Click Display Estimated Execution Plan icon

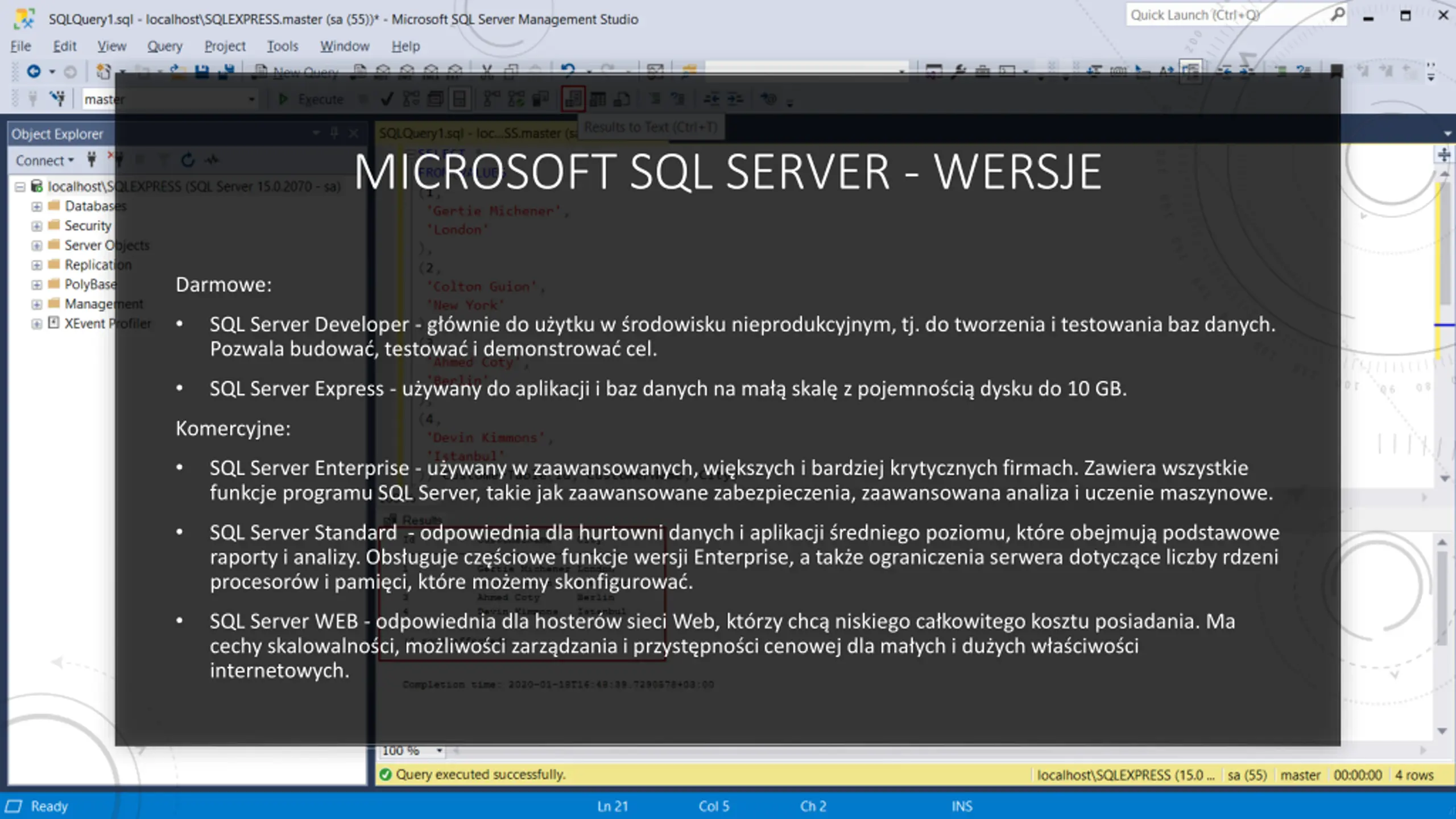coord(411,100)
